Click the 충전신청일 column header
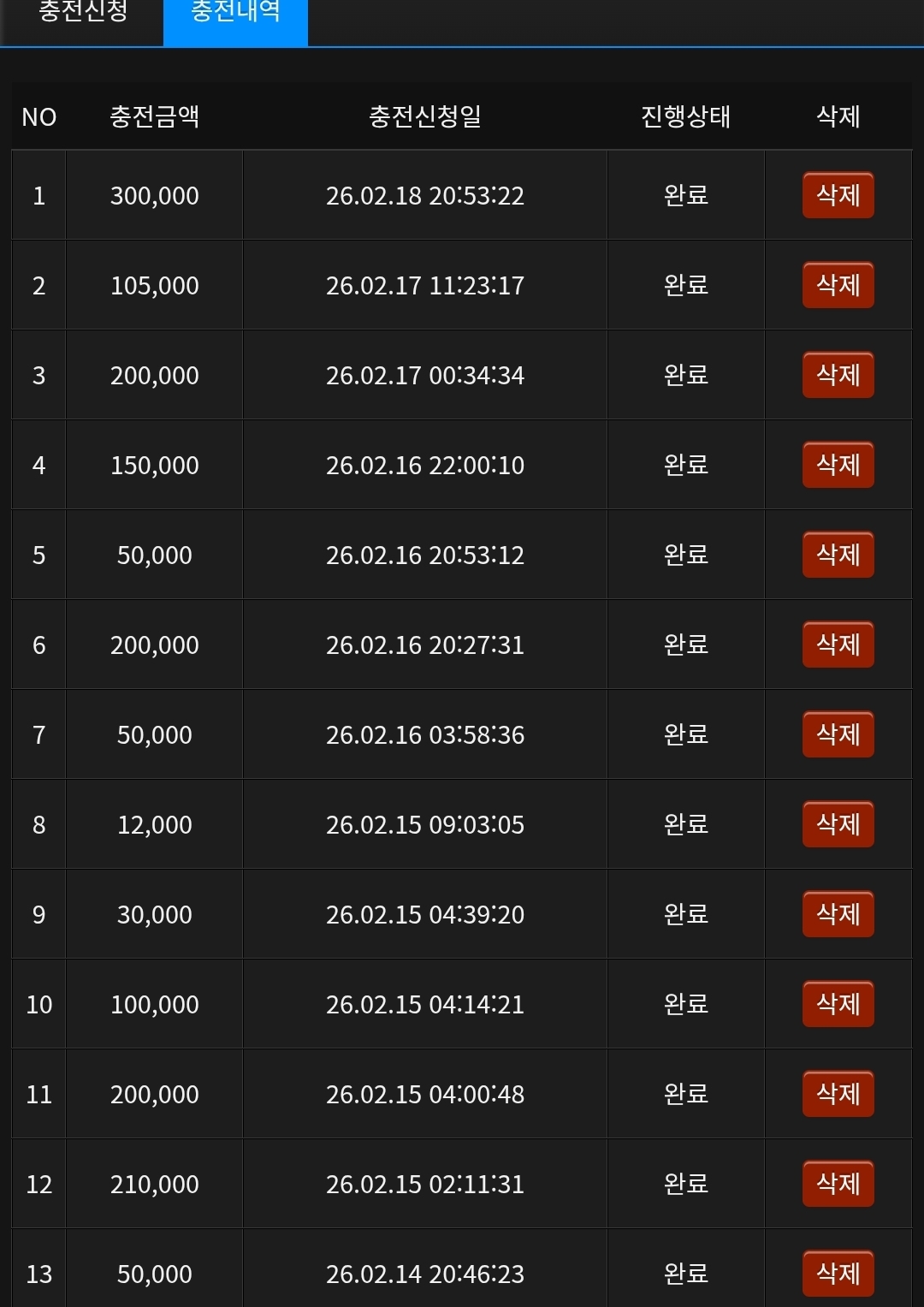This screenshot has height=1307, width=924. tap(424, 116)
